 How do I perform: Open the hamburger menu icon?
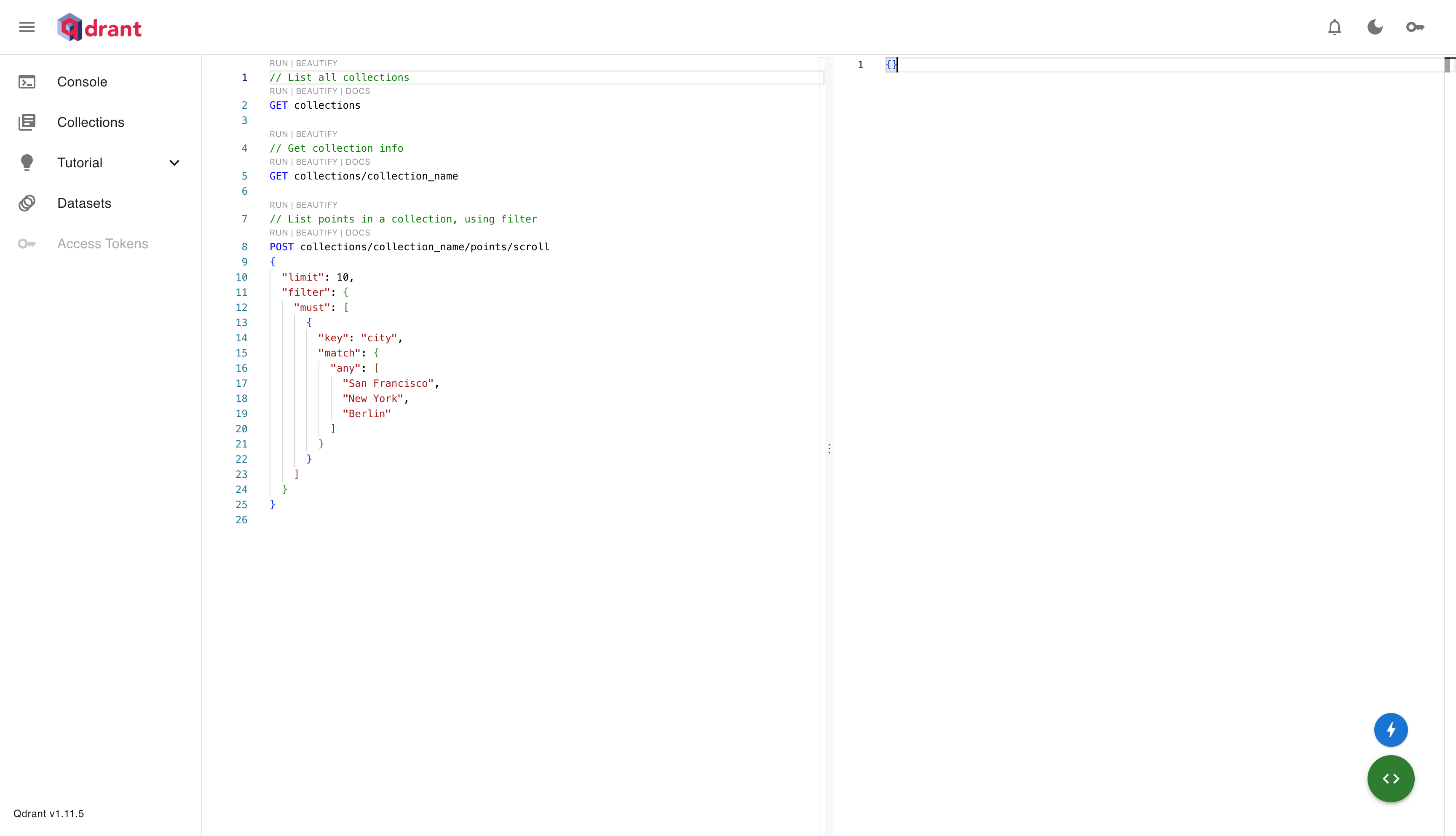[x=27, y=27]
